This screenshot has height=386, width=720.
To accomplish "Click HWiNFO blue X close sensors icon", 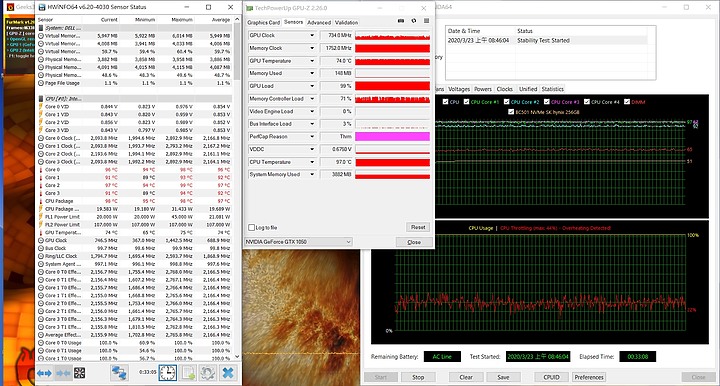I will [228, 373].
